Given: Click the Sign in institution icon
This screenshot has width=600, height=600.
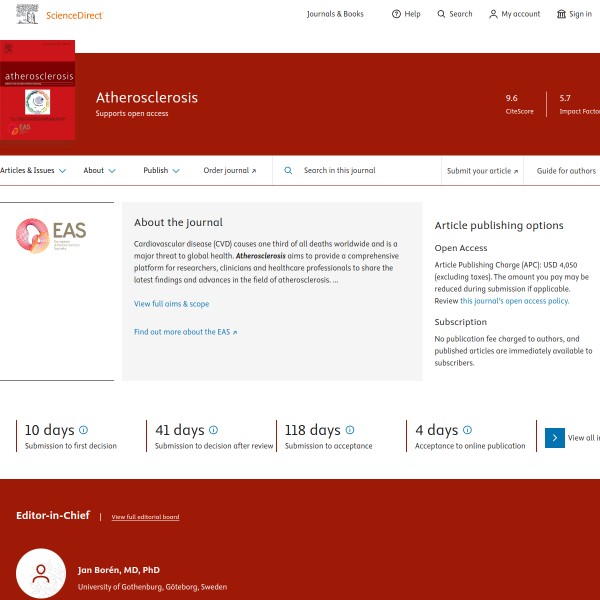Looking at the screenshot, I should coord(561,14).
